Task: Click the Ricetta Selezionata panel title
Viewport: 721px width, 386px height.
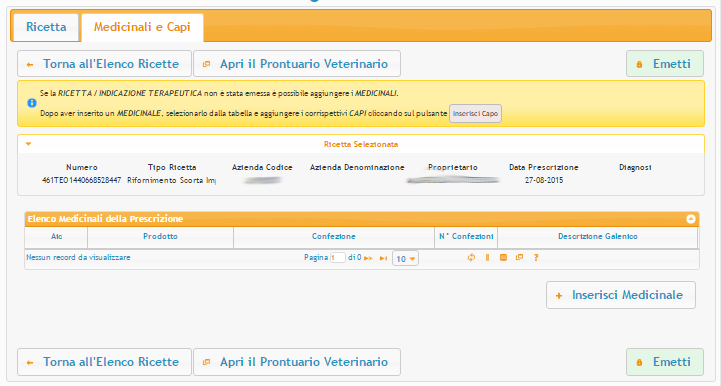Action: (x=361, y=144)
